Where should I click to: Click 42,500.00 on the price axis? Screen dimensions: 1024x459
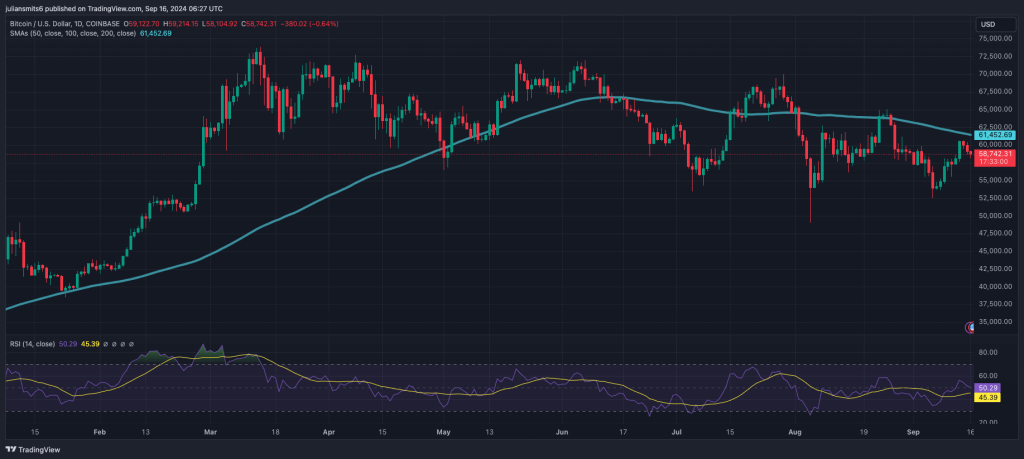click(x=997, y=268)
